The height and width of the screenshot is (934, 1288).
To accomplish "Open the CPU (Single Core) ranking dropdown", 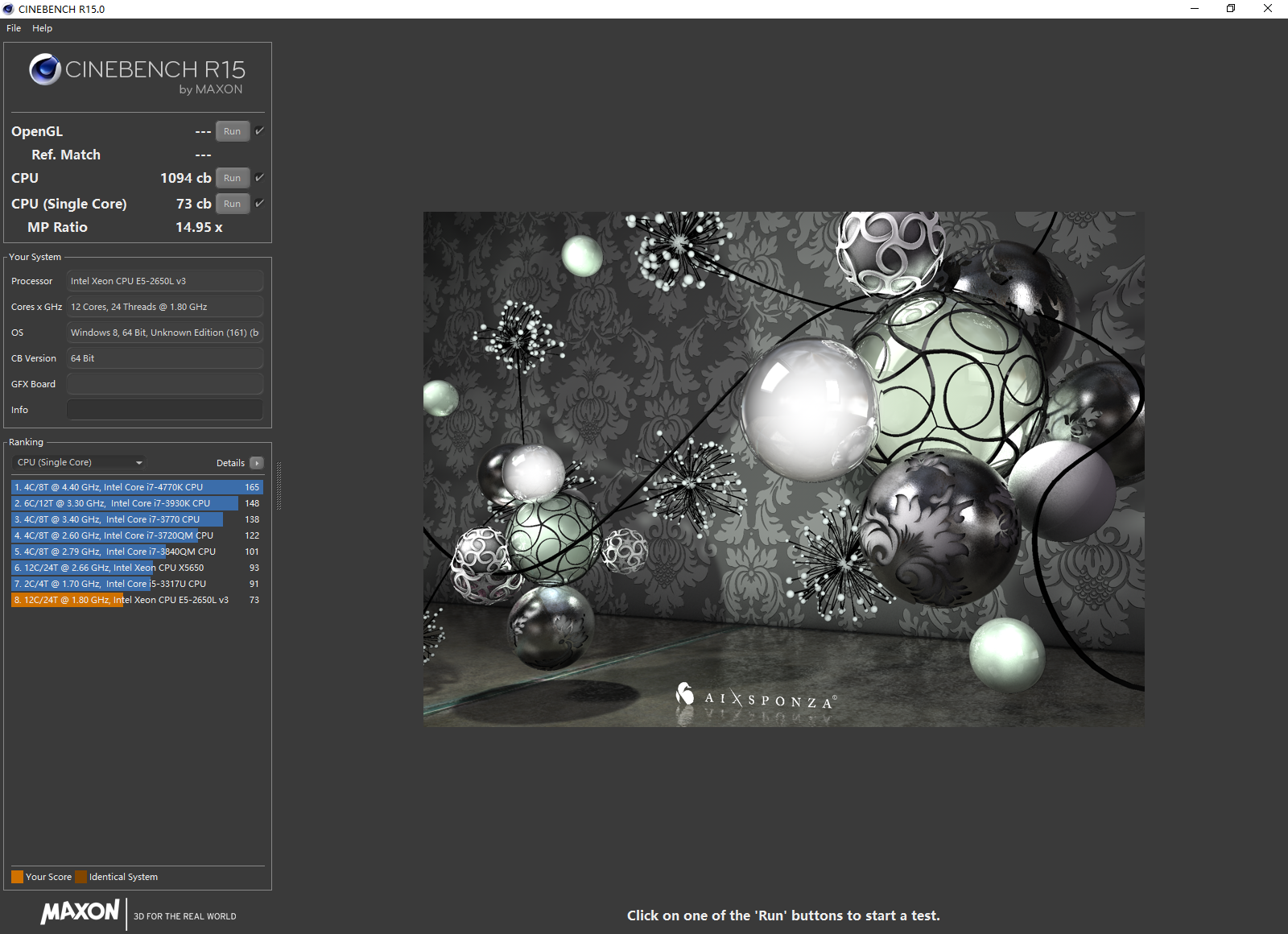I will click(79, 462).
